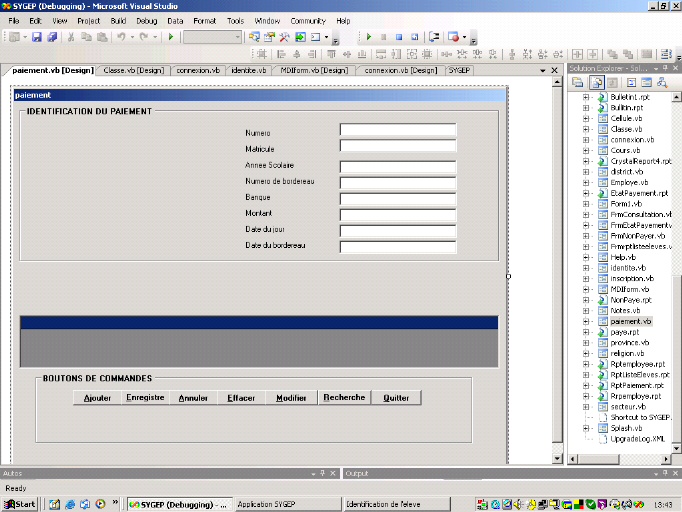Click the Quitter button
The height and width of the screenshot is (512, 682).
[x=396, y=398]
